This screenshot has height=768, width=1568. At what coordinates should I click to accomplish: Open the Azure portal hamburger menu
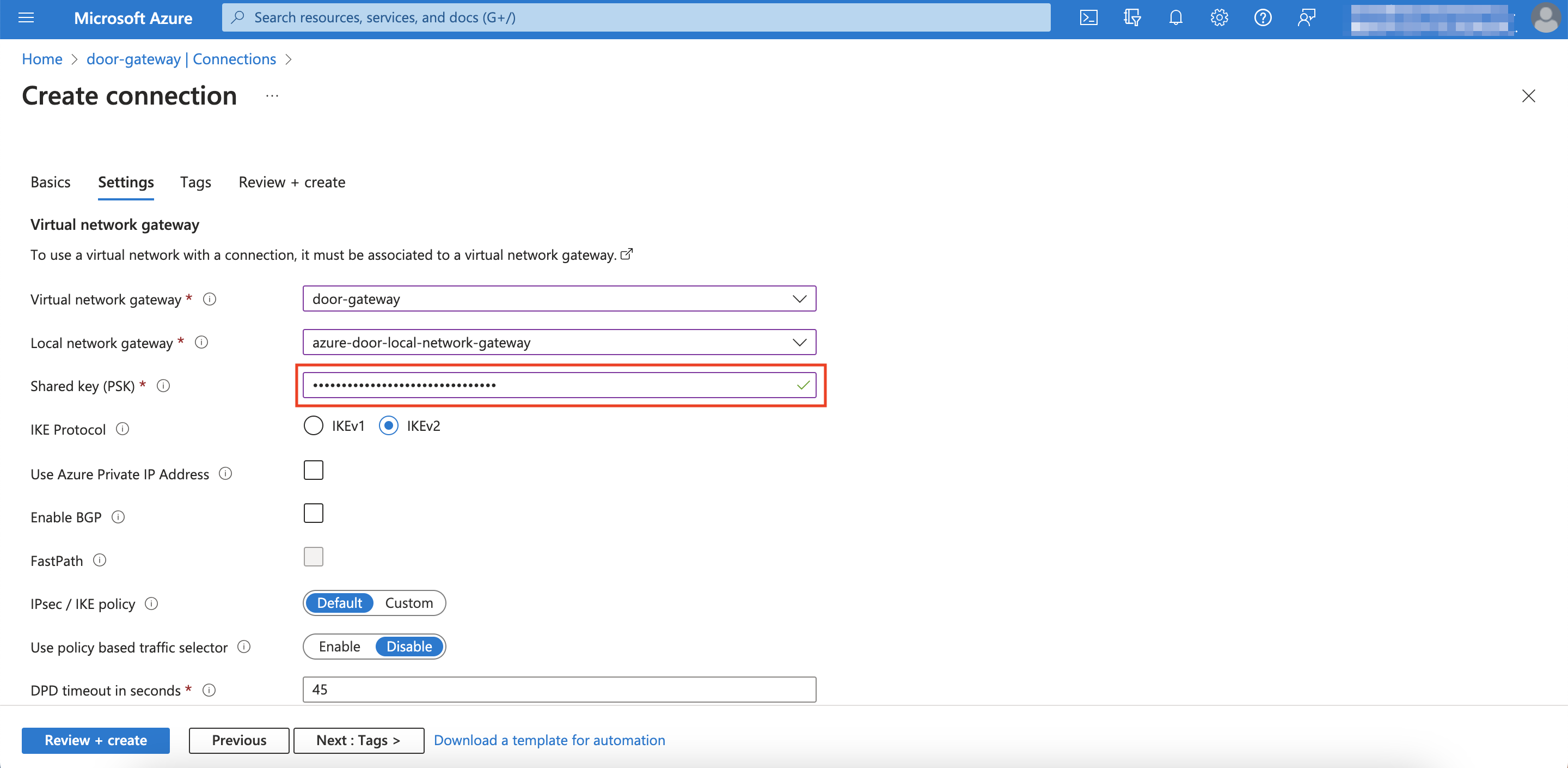[26, 17]
